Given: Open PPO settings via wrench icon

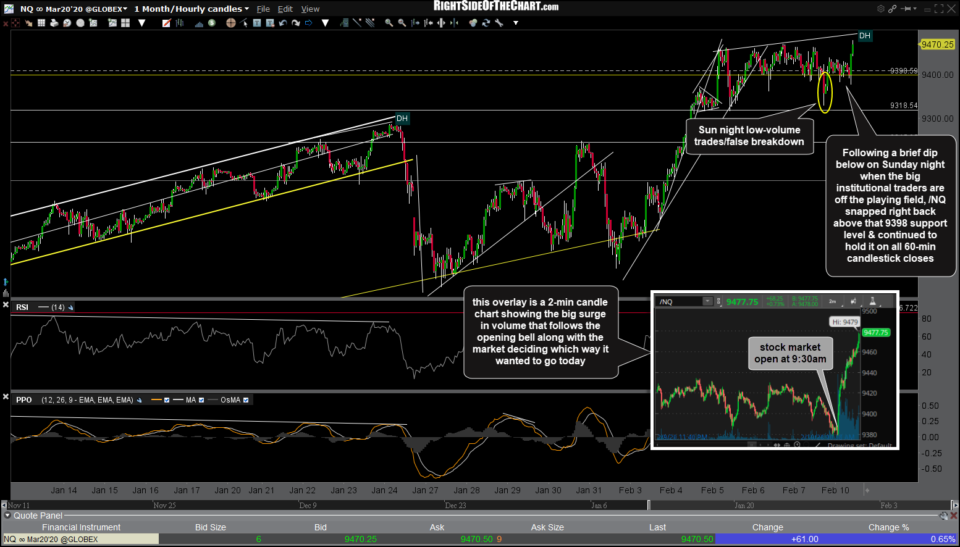Looking at the screenshot, I should pos(139,400).
